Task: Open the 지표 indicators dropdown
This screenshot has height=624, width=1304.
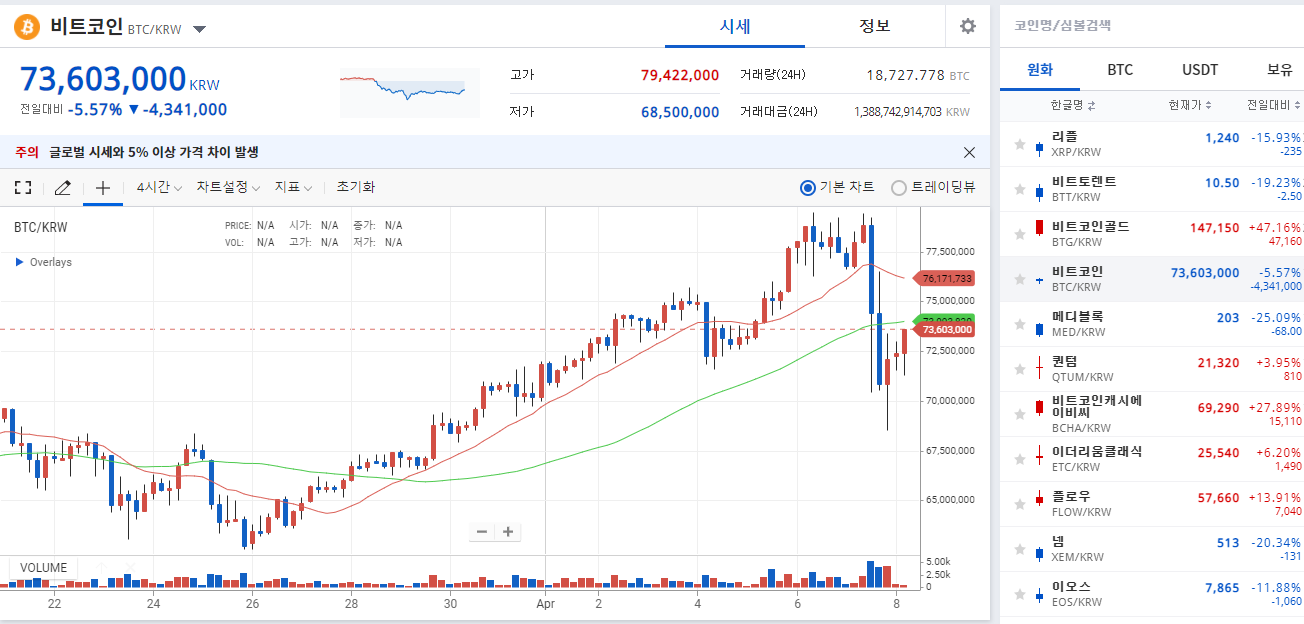Action: point(294,187)
